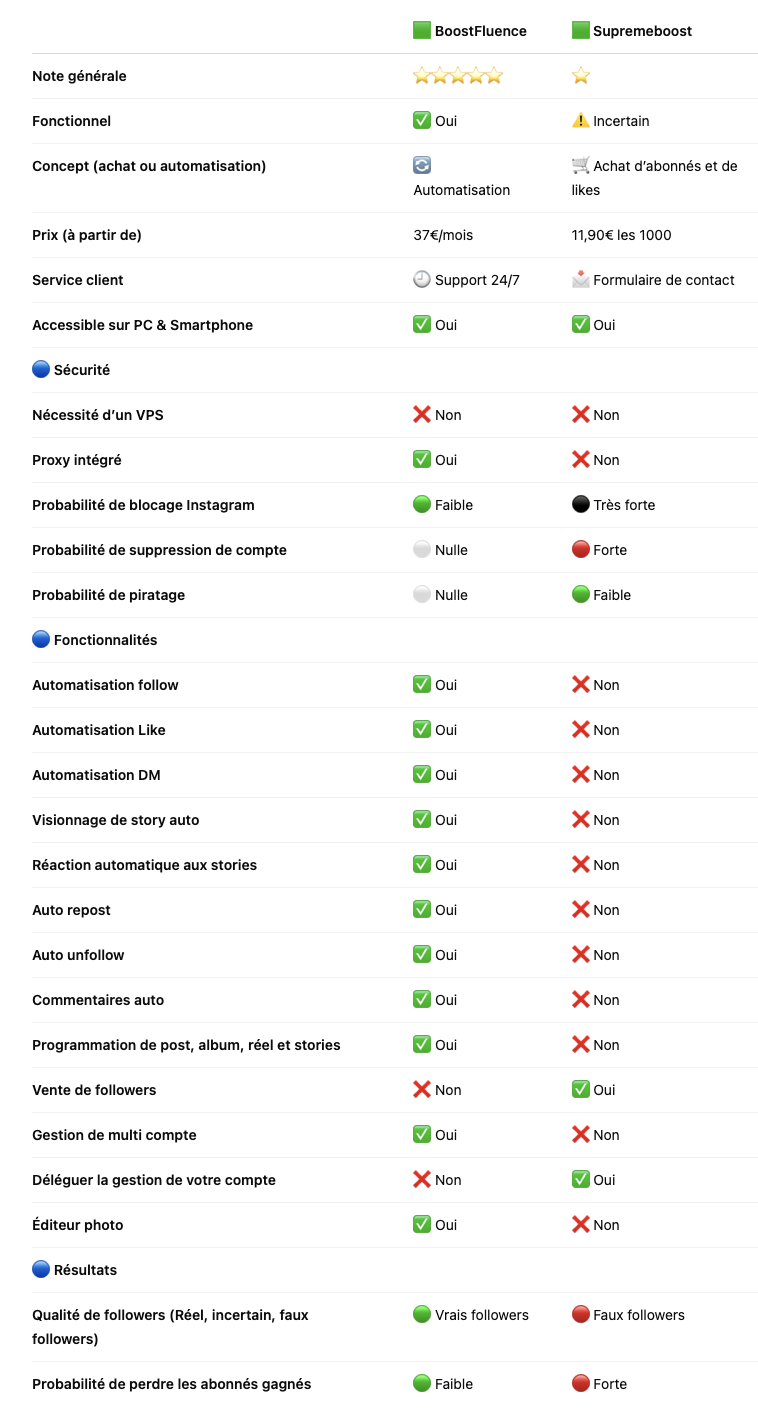
Task: Click the mail icon beside Formulaire de contact
Action: (581, 280)
